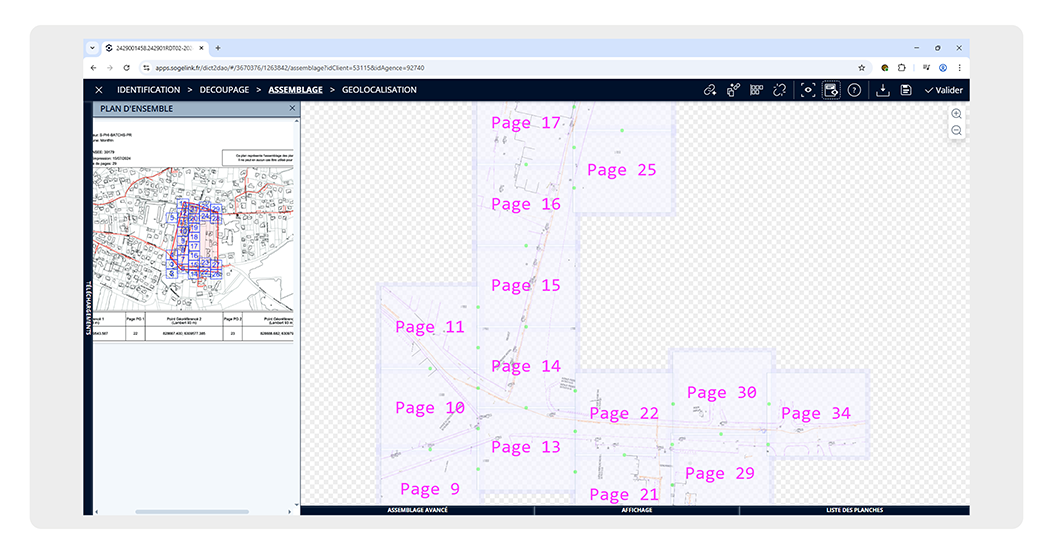Go to the IDENTIFICATION step
This screenshot has height=554, width=1053.
coord(148,90)
